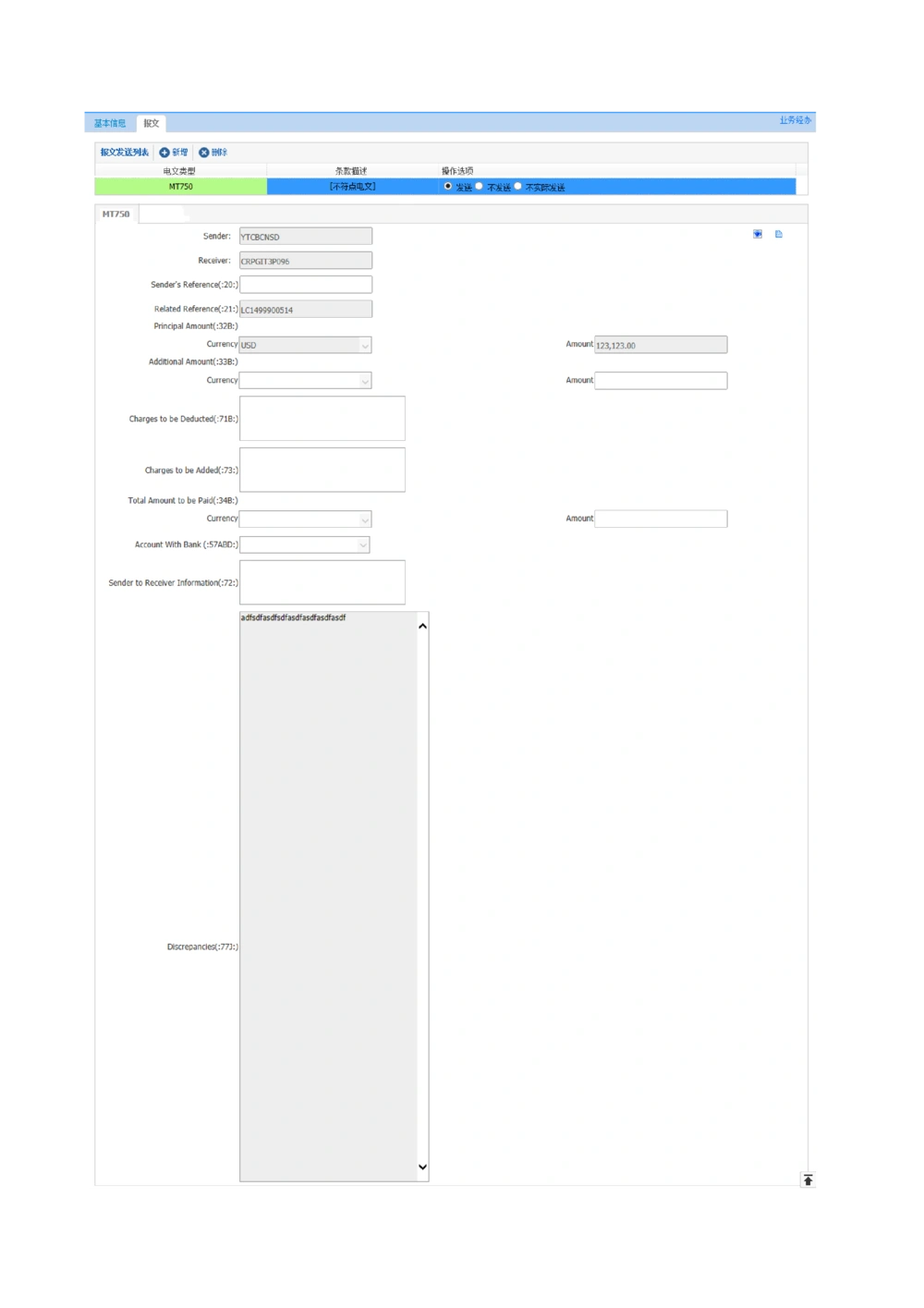Select the MT750 form tab
Image resolution: width=924 pixels, height=1308 pixels.
116,214
